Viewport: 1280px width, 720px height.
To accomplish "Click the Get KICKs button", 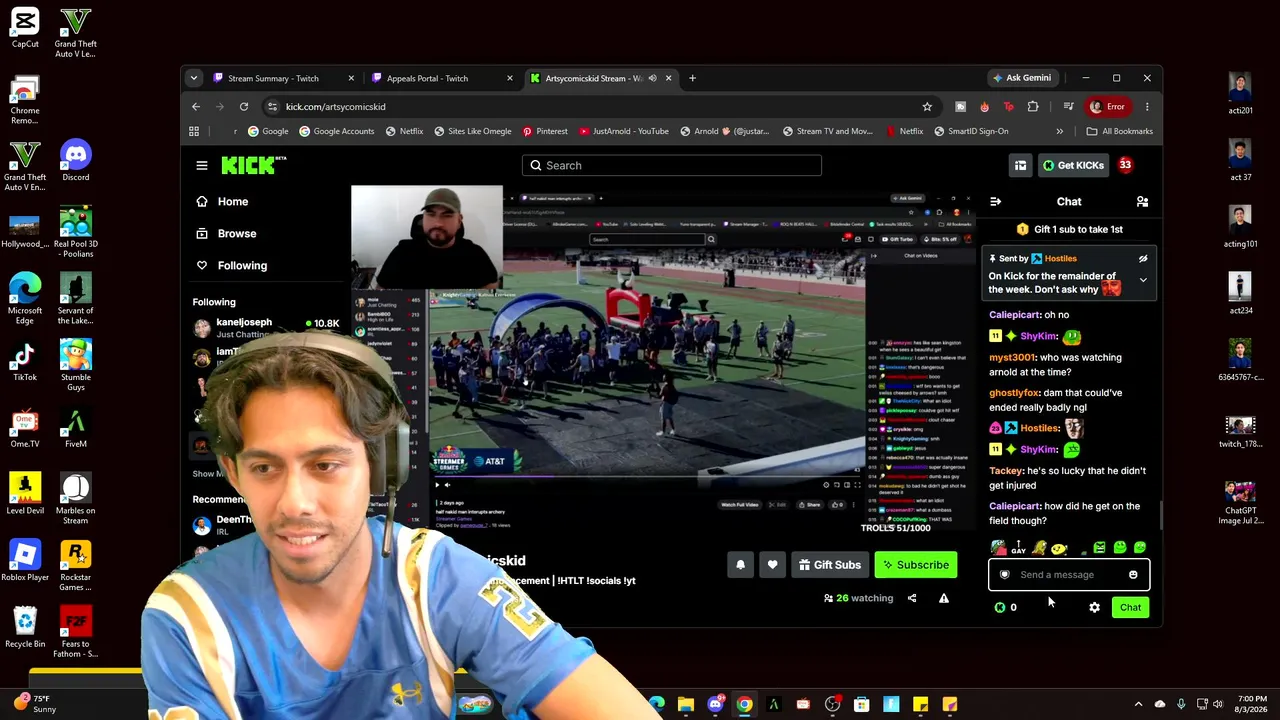I will [x=1073, y=165].
